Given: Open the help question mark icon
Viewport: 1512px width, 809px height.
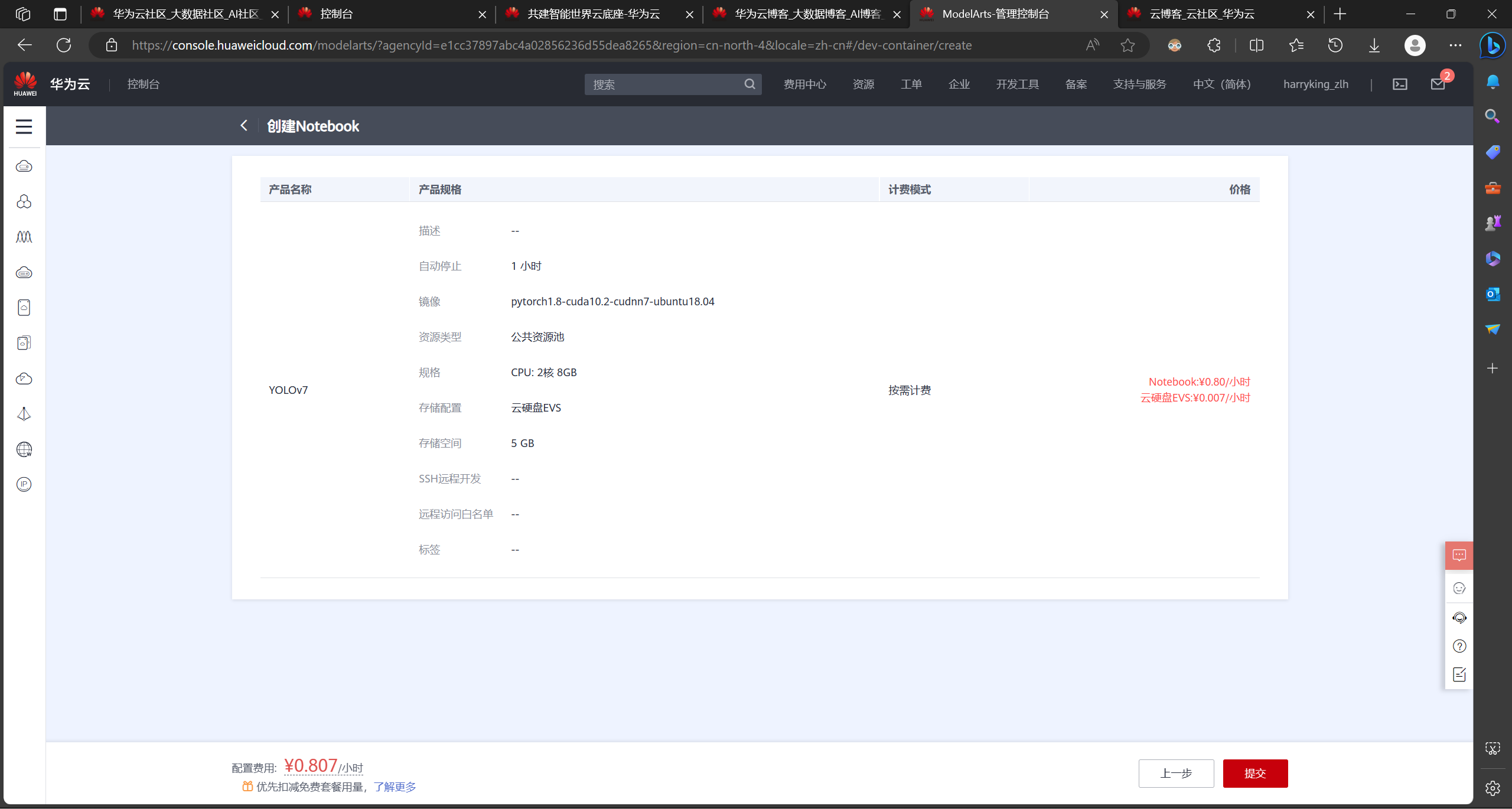Looking at the screenshot, I should 1459,646.
